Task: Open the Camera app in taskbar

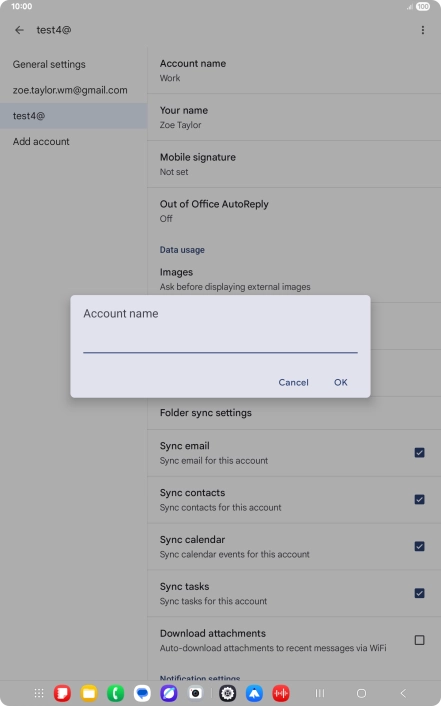Action: pos(195,693)
